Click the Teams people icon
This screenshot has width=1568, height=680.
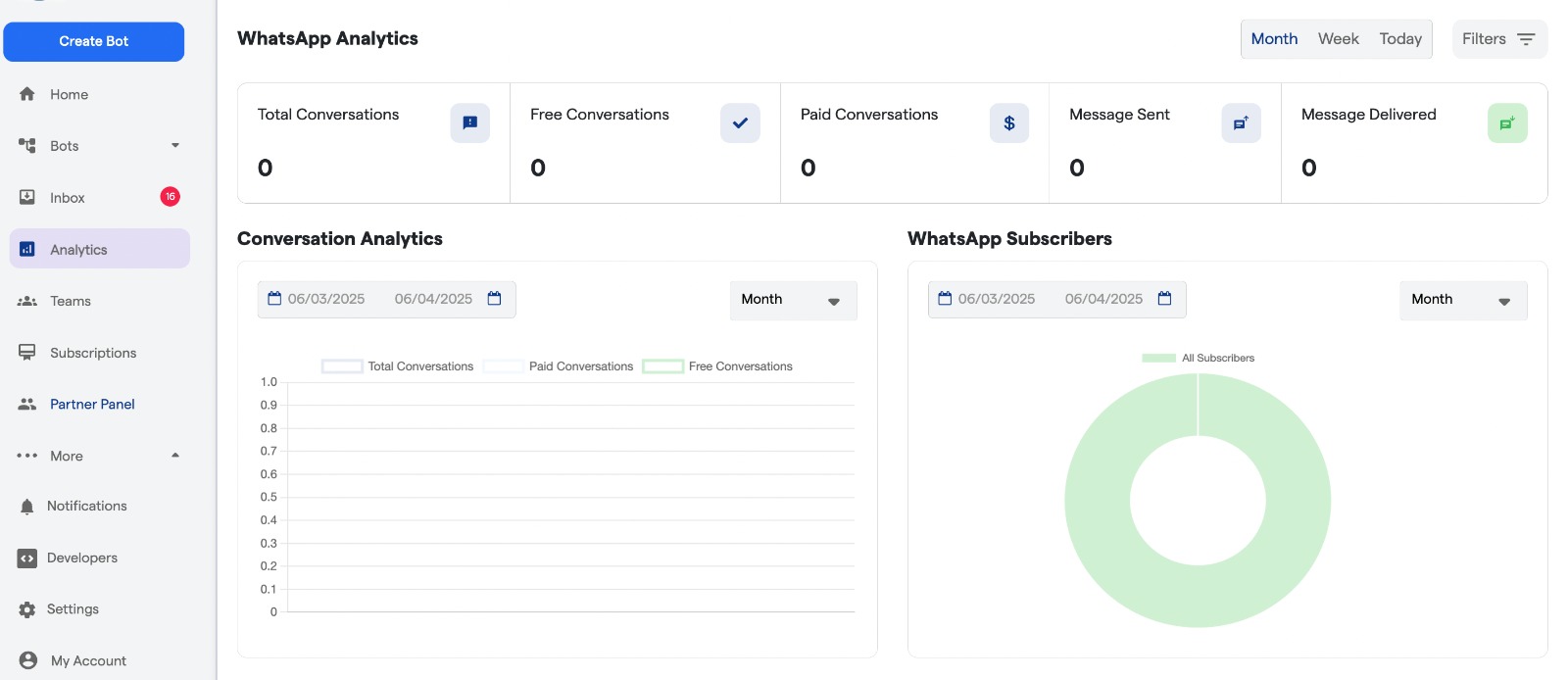coord(27,301)
